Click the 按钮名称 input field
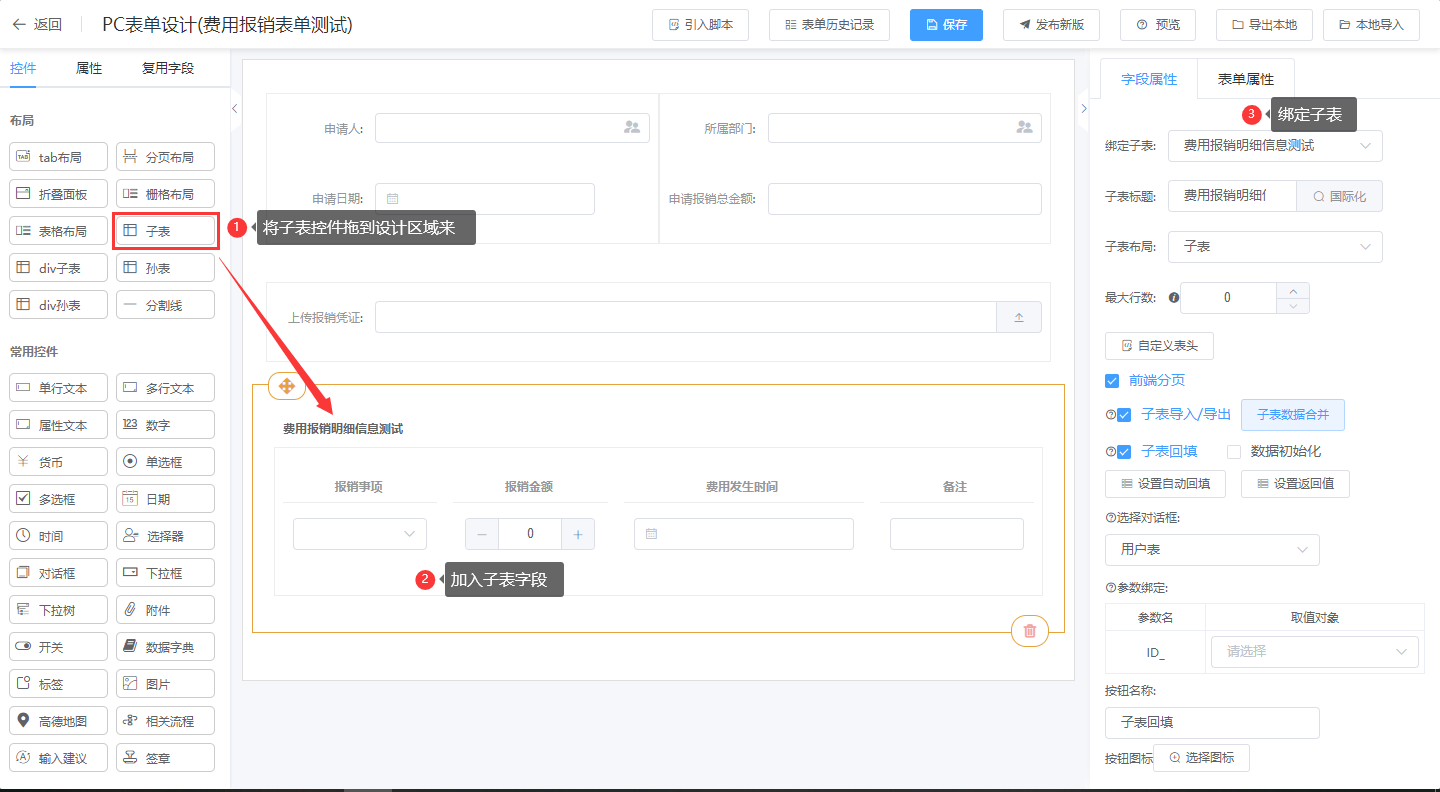Viewport: 1440px width, 792px height. (1211, 723)
